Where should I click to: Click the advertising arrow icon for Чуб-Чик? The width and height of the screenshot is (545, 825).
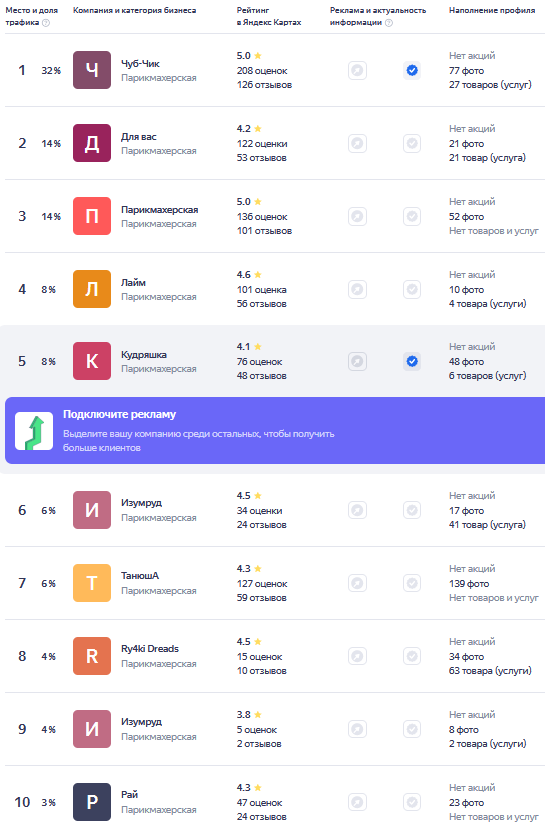click(357, 70)
